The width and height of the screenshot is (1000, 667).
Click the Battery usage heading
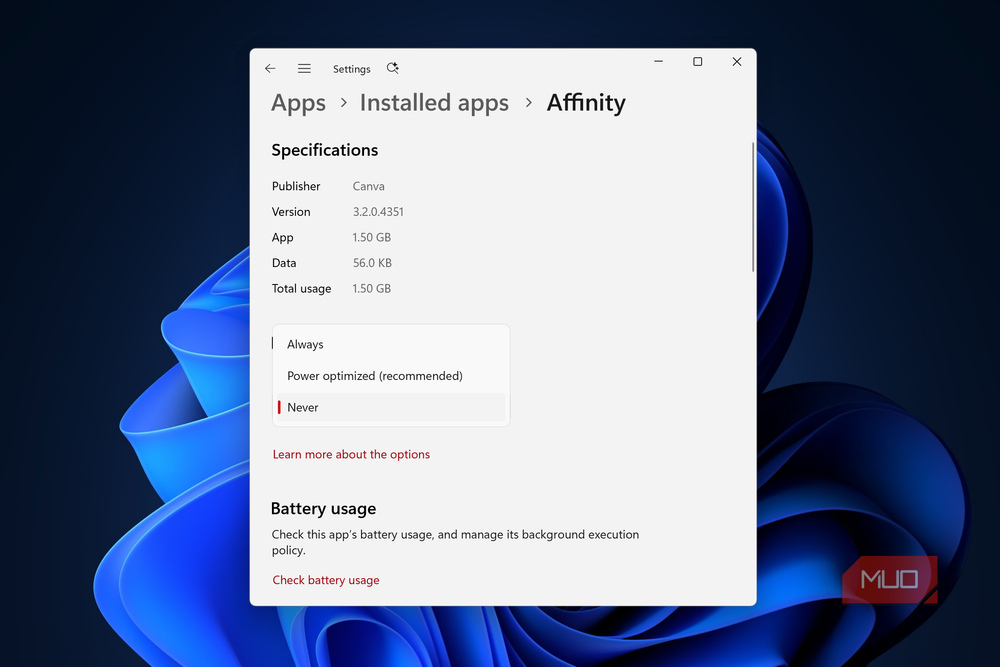323,509
